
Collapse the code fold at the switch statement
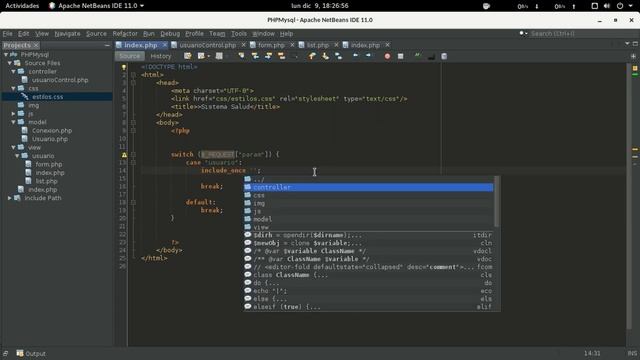click(x=133, y=155)
